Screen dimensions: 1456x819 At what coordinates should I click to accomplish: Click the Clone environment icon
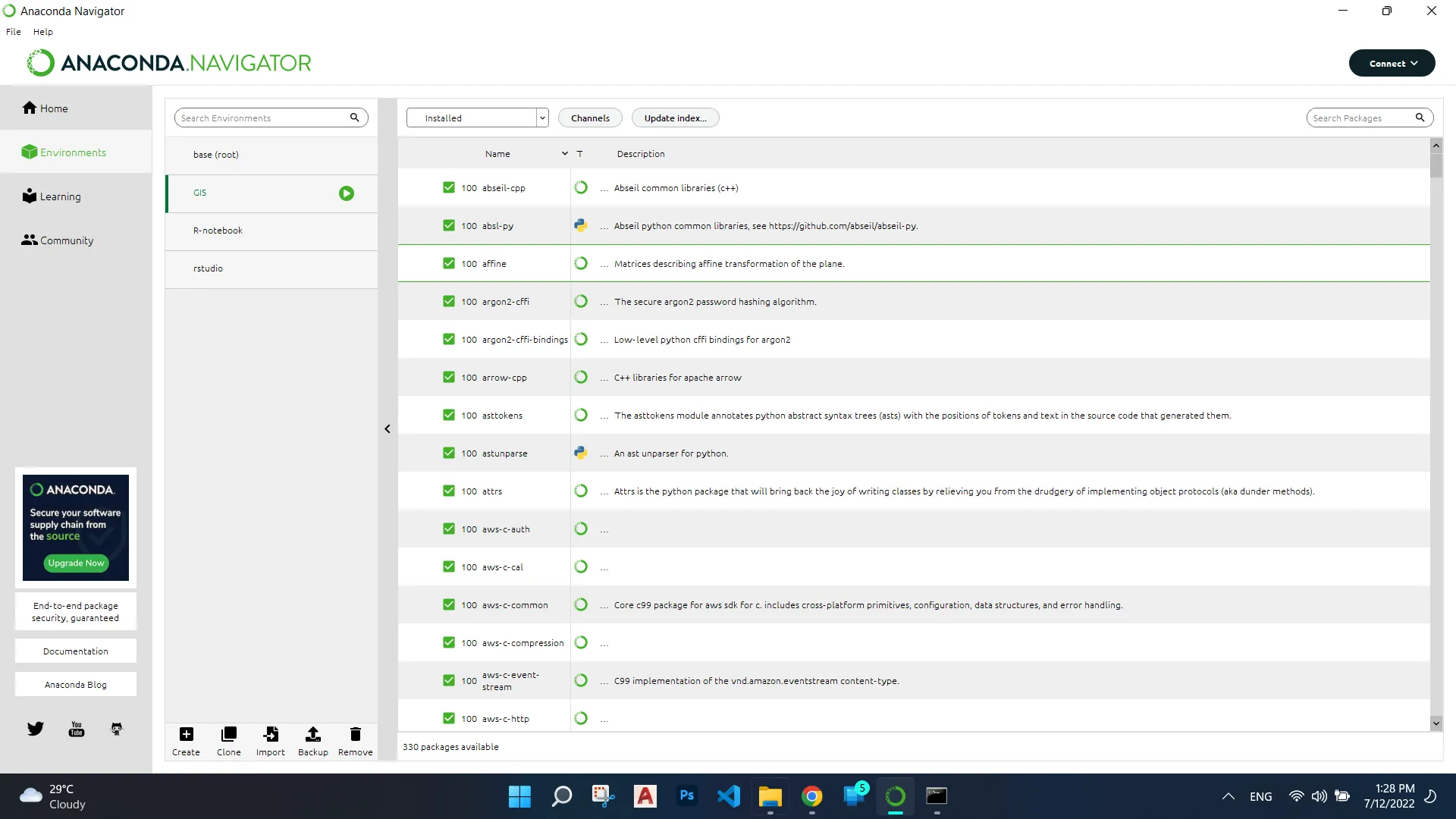tap(228, 734)
